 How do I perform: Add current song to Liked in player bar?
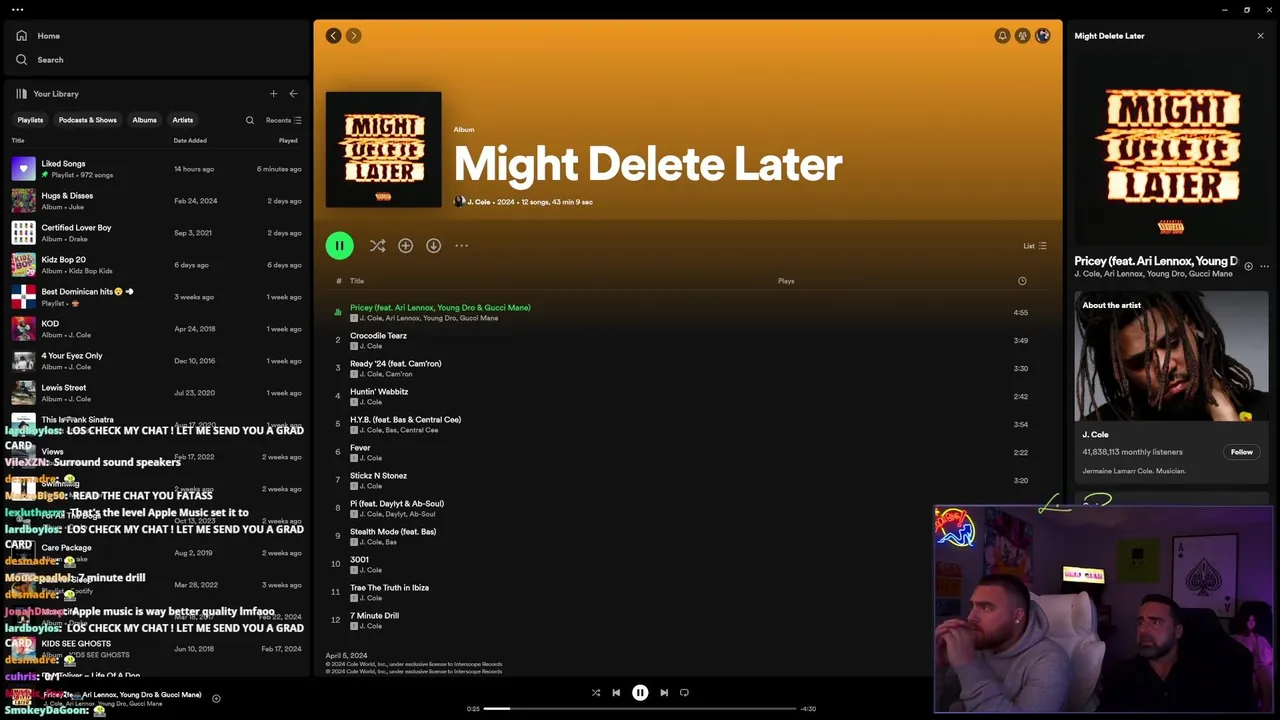coord(216,699)
